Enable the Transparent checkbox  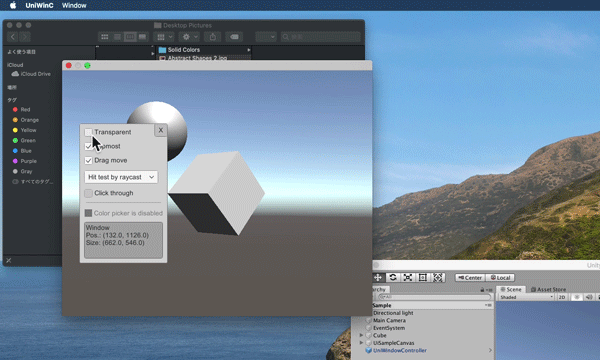[x=88, y=132]
